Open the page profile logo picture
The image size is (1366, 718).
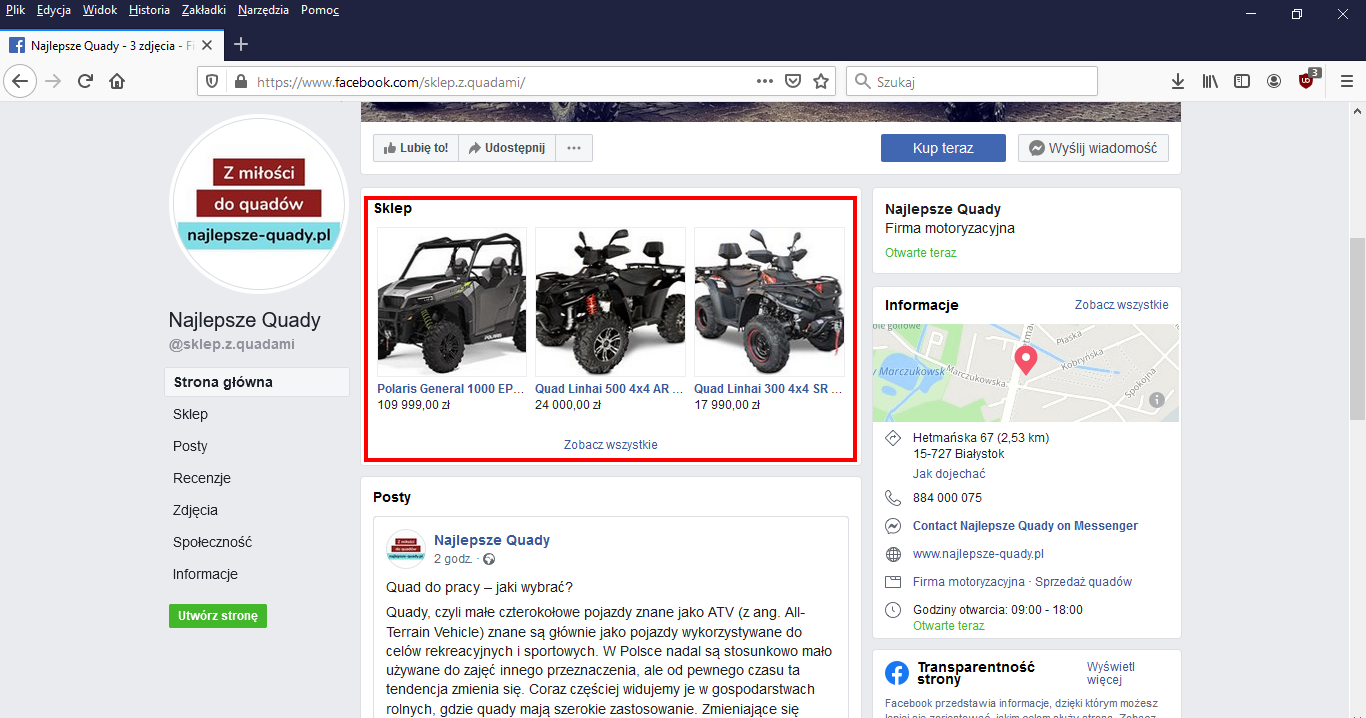[x=259, y=204]
